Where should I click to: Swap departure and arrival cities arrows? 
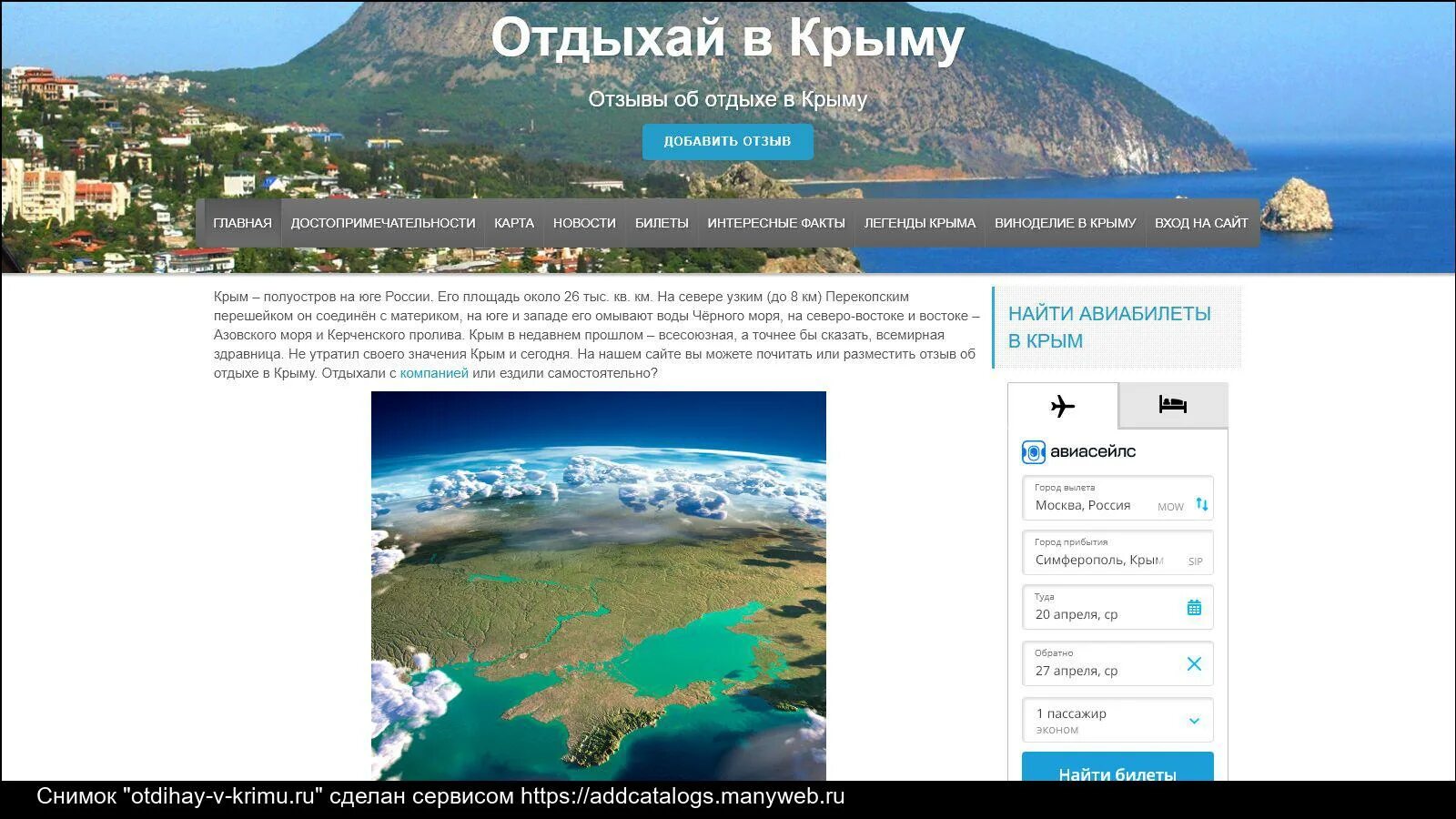[1202, 504]
